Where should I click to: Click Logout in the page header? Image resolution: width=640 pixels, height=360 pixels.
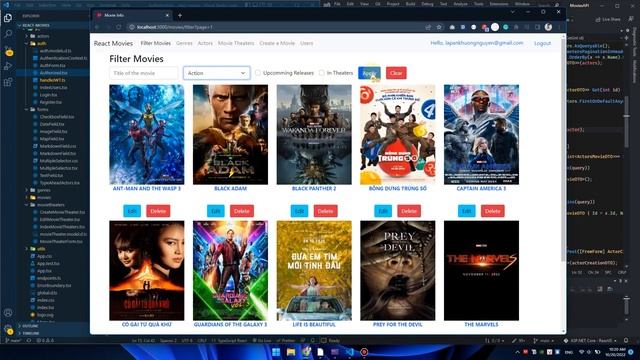(542, 43)
